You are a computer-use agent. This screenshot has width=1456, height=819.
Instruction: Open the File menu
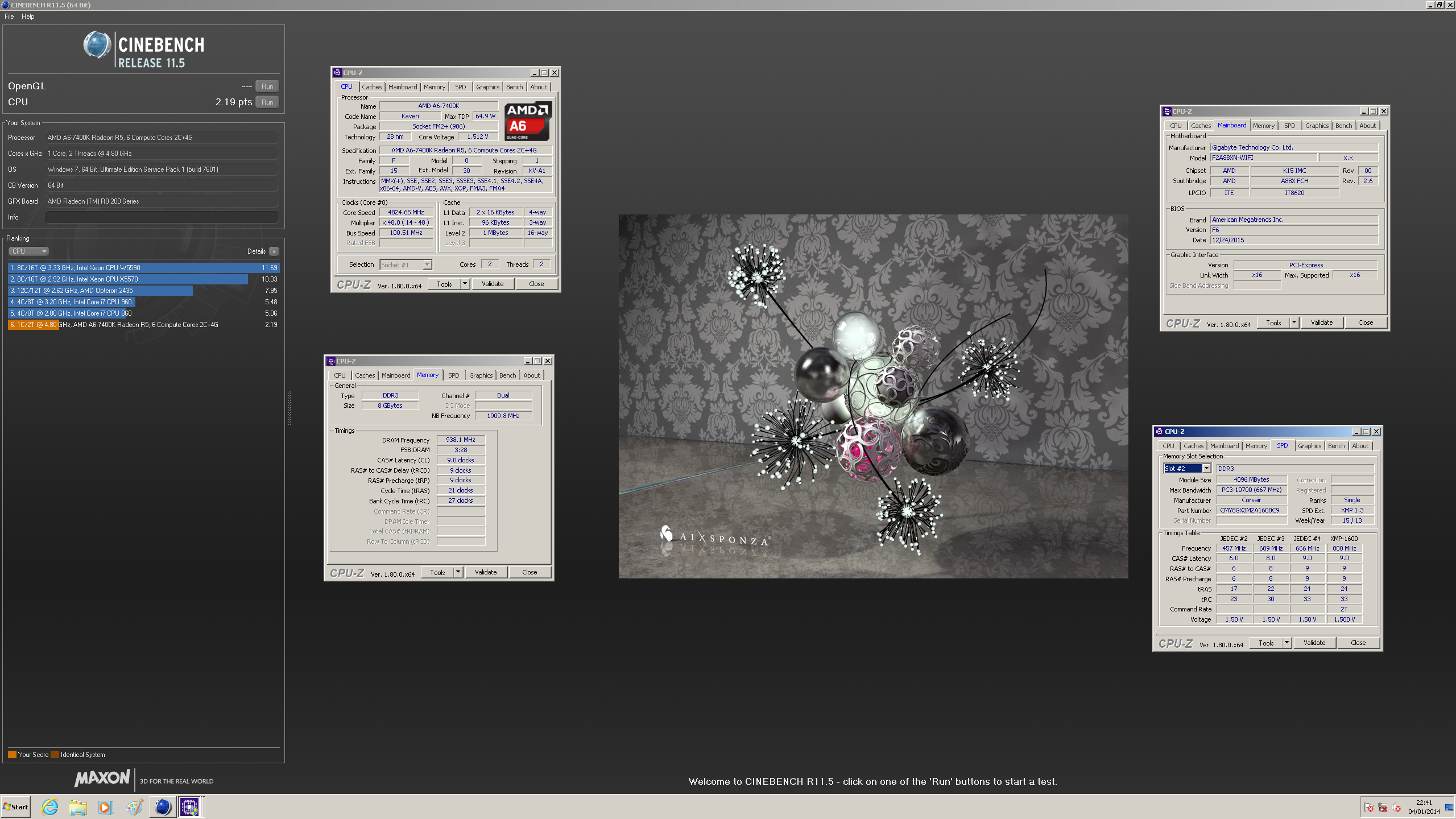[x=9, y=16]
